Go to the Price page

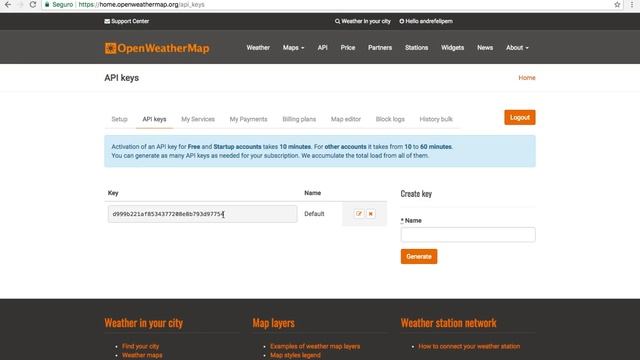[x=348, y=48]
